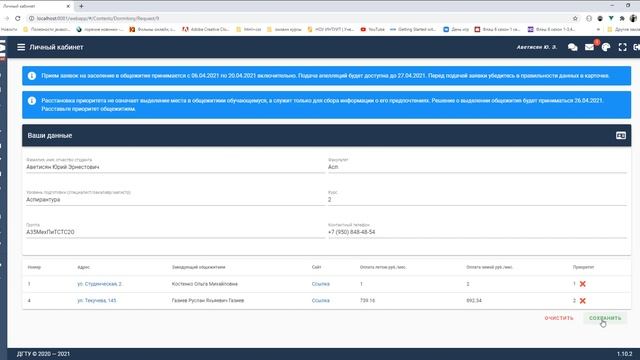Click the Адрес column header
The image size is (640, 360).
(x=83, y=267)
